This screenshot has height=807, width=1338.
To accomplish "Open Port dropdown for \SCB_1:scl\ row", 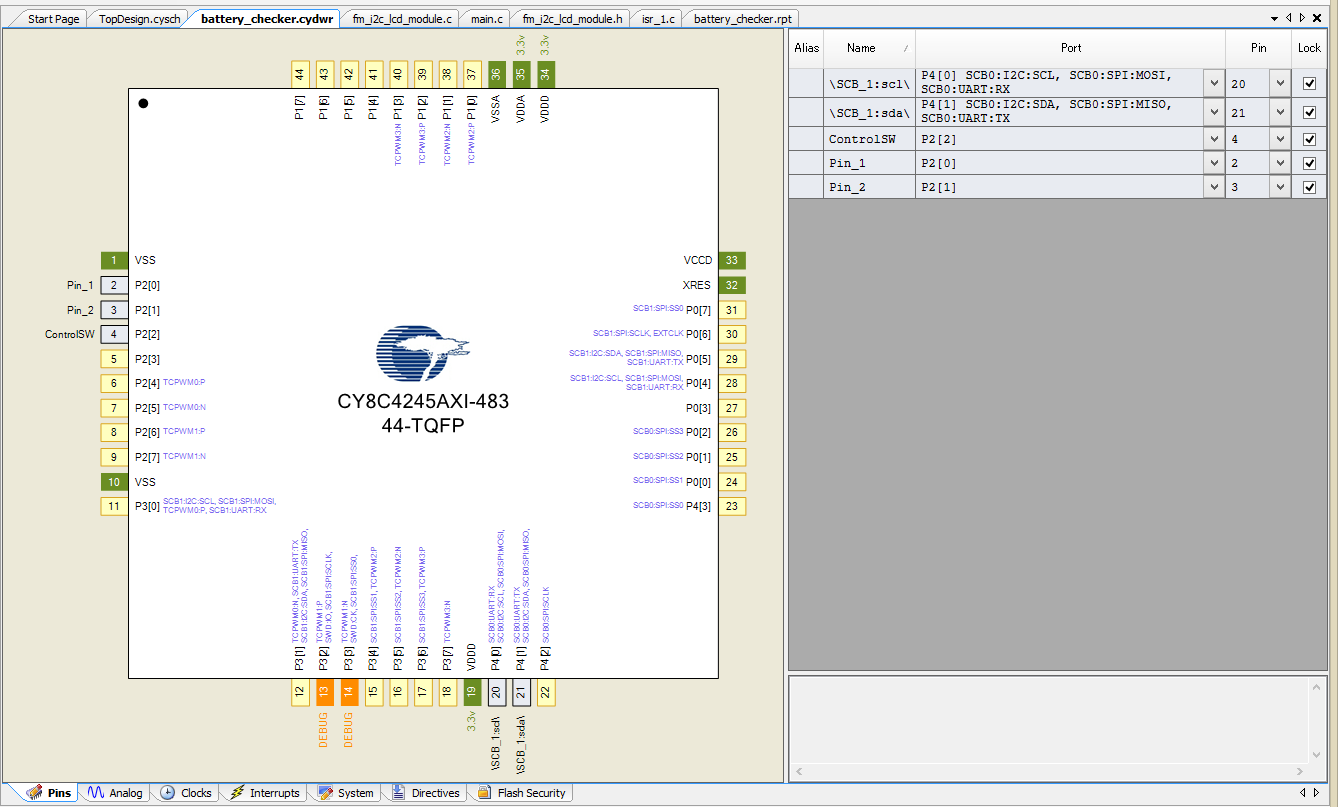I will point(1214,84).
